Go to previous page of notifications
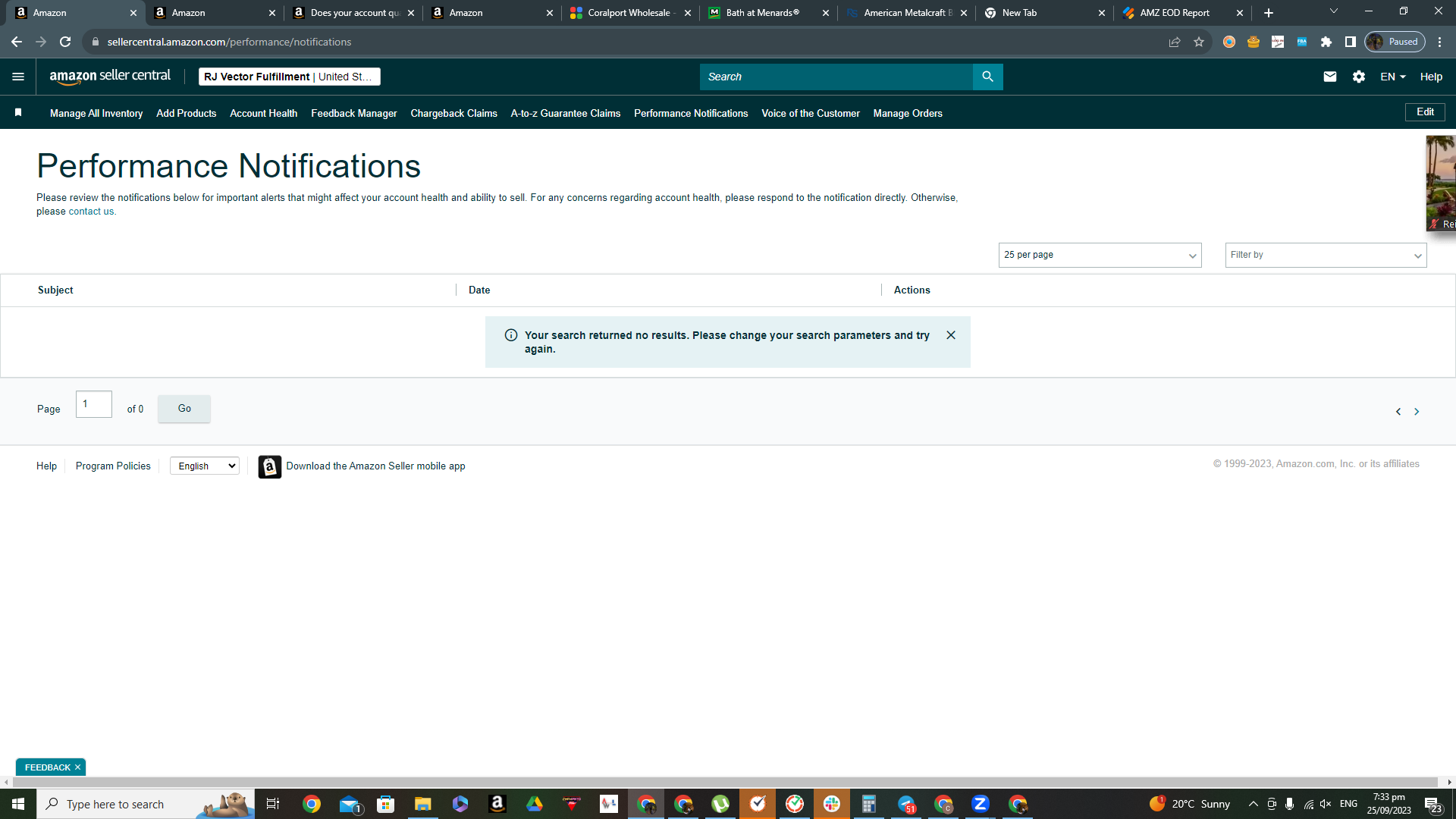This screenshot has width=1456, height=819. (1398, 412)
